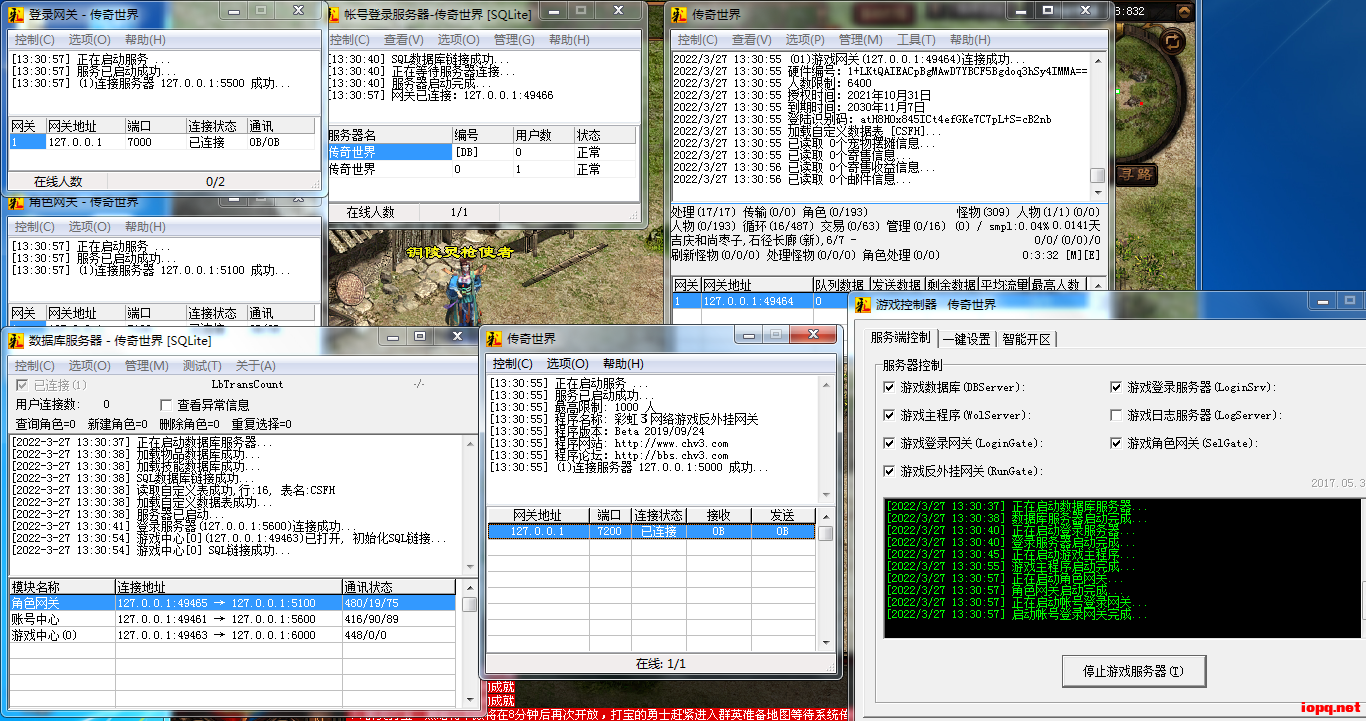Click the 数据库服务器 window title icon
This screenshot has height=721, width=1366.
click(17, 340)
